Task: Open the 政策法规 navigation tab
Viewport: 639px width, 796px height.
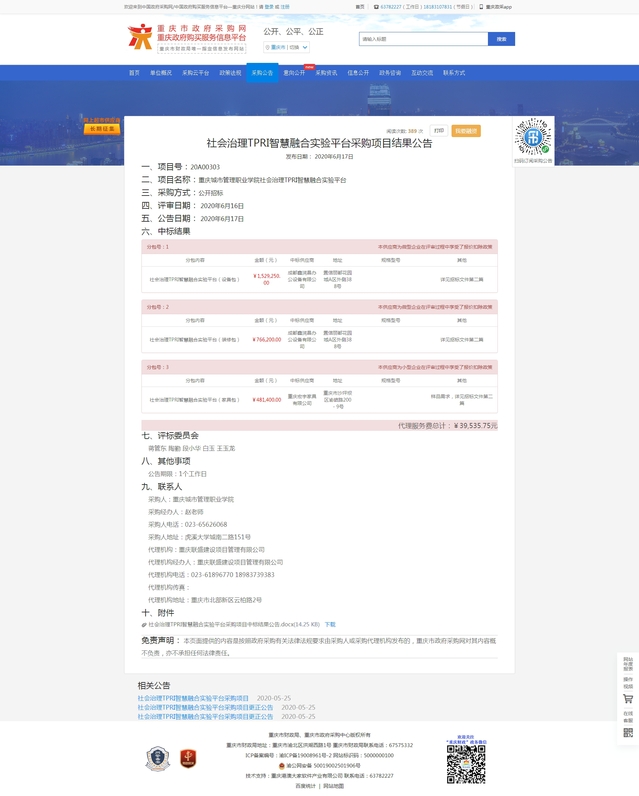Action: pos(230,73)
